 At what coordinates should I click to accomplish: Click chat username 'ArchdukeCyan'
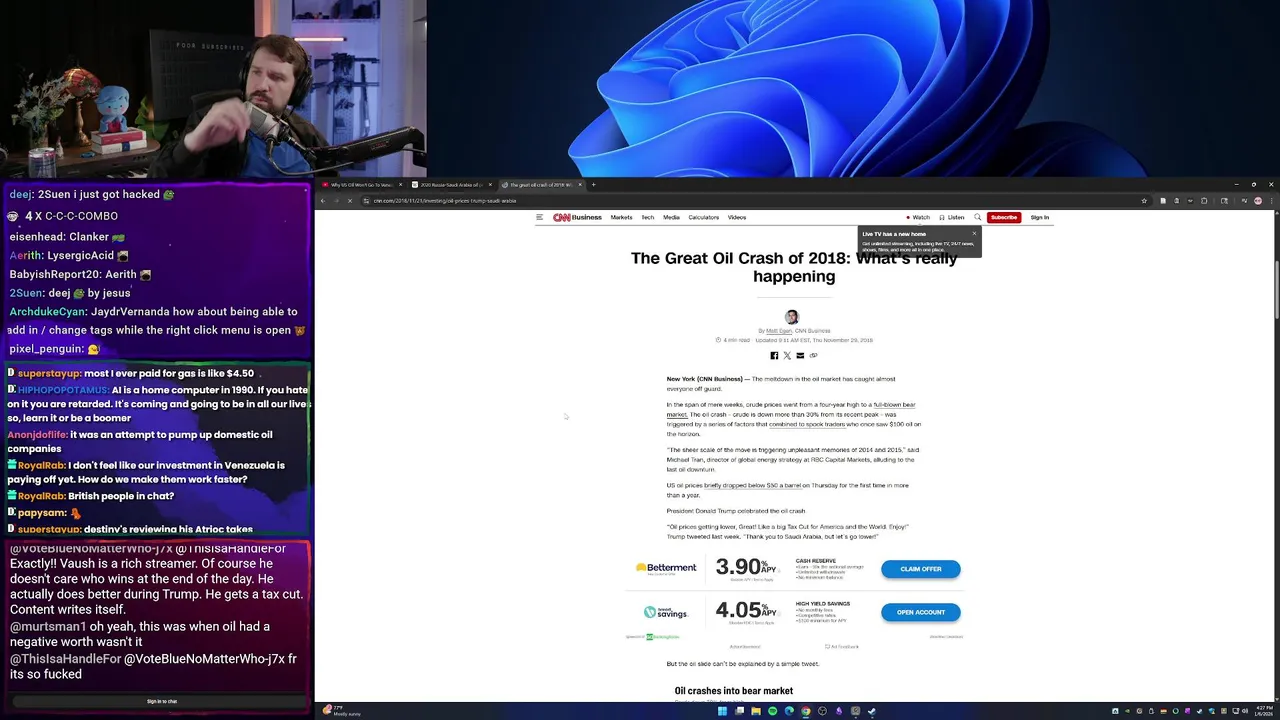tap(47, 312)
